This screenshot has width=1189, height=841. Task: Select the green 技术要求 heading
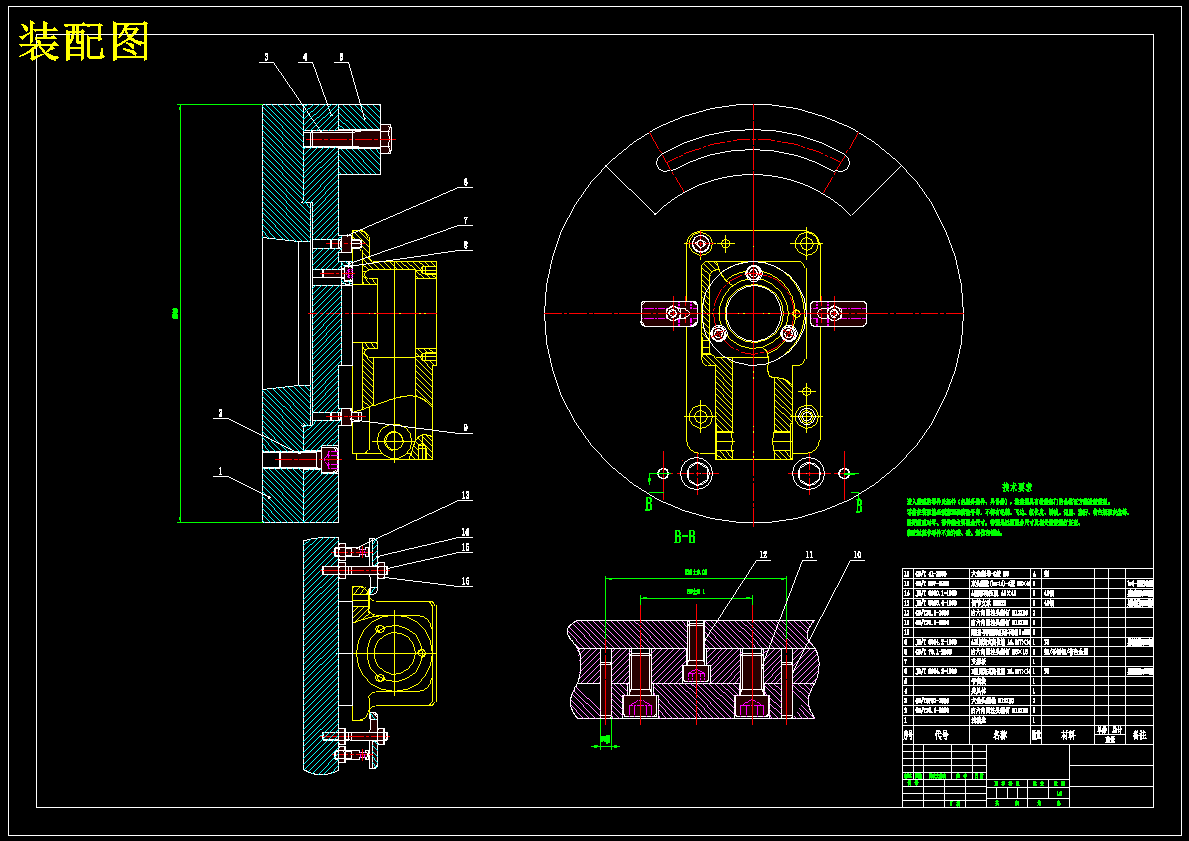[1017, 488]
